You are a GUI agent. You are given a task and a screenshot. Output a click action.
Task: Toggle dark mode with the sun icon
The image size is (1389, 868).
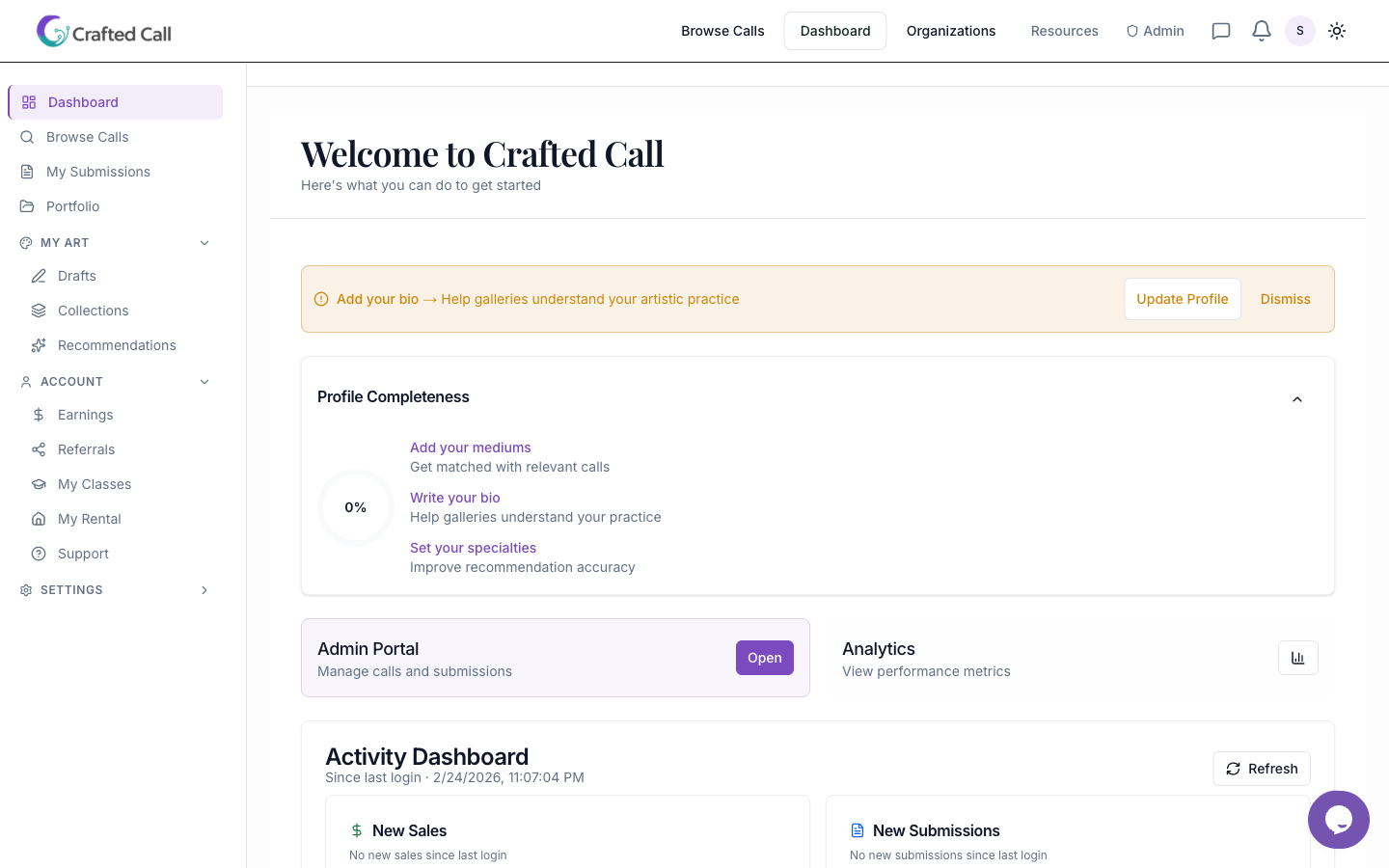pyautogui.click(x=1337, y=30)
